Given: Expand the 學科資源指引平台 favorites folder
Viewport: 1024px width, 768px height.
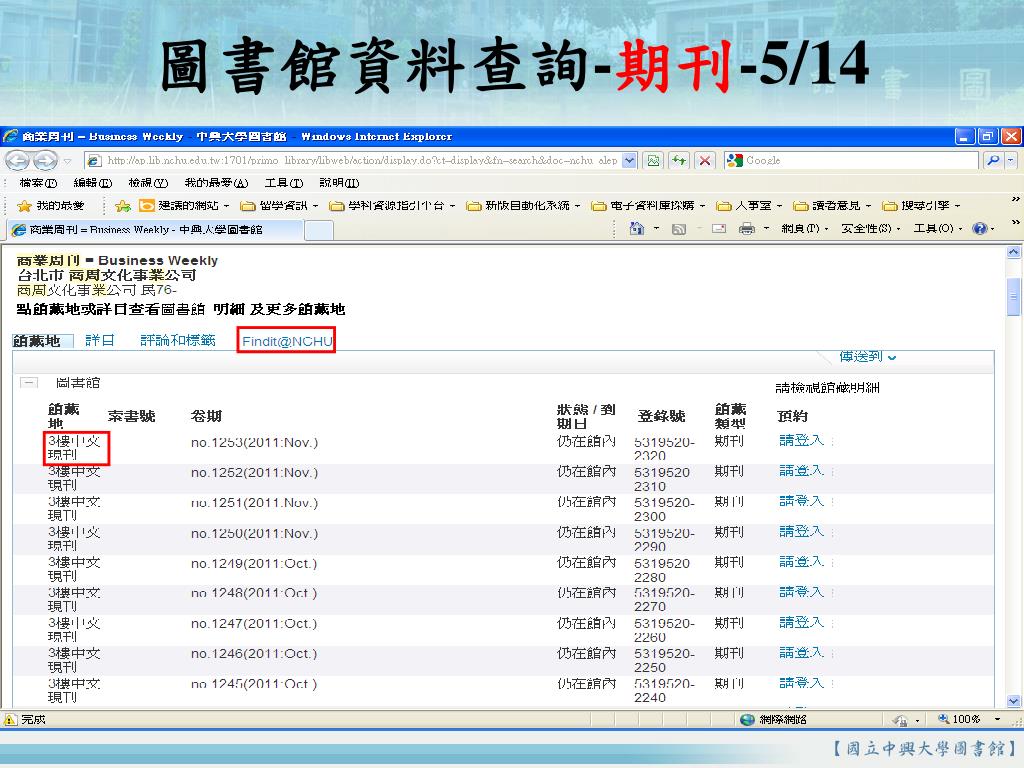Looking at the screenshot, I should tap(392, 206).
